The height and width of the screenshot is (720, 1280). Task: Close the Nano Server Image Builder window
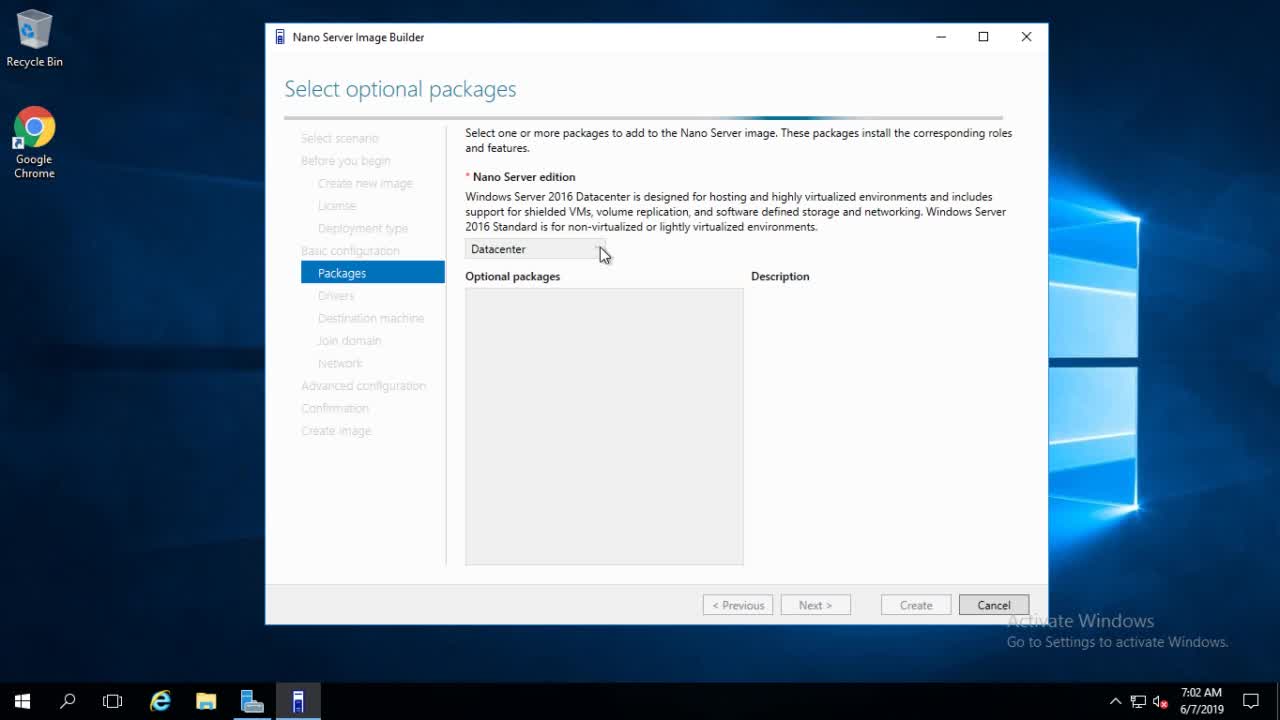tap(1026, 37)
